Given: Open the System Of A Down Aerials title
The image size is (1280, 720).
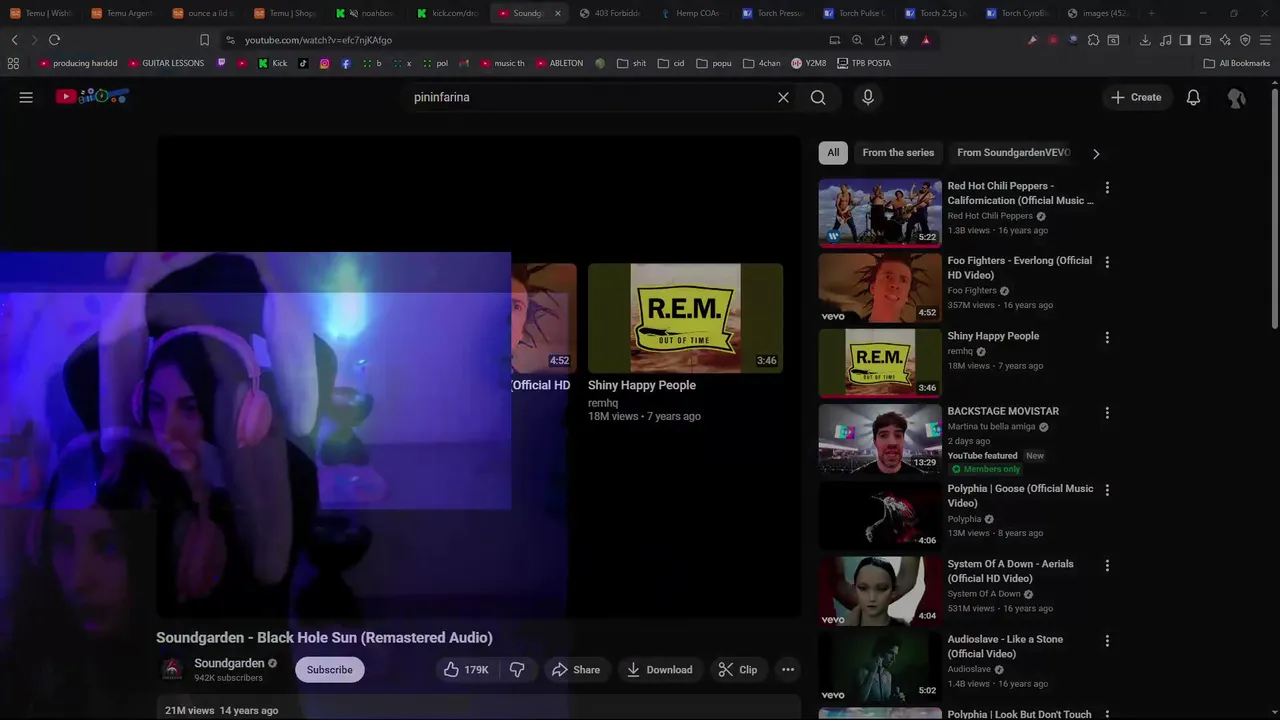Looking at the screenshot, I should coord(1010,571).
